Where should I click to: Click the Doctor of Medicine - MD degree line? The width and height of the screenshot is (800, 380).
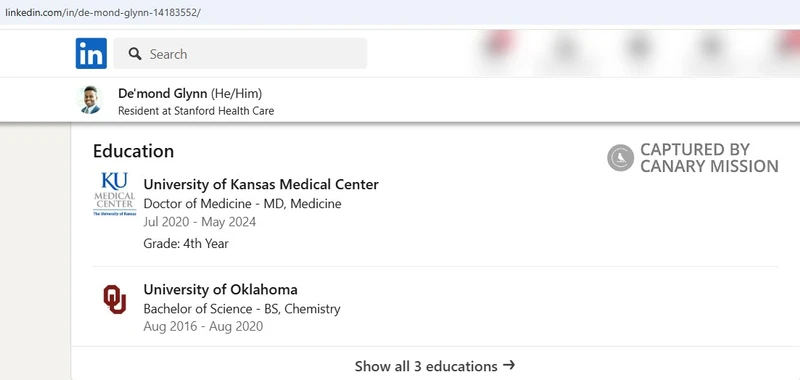(x=242, y=204)
